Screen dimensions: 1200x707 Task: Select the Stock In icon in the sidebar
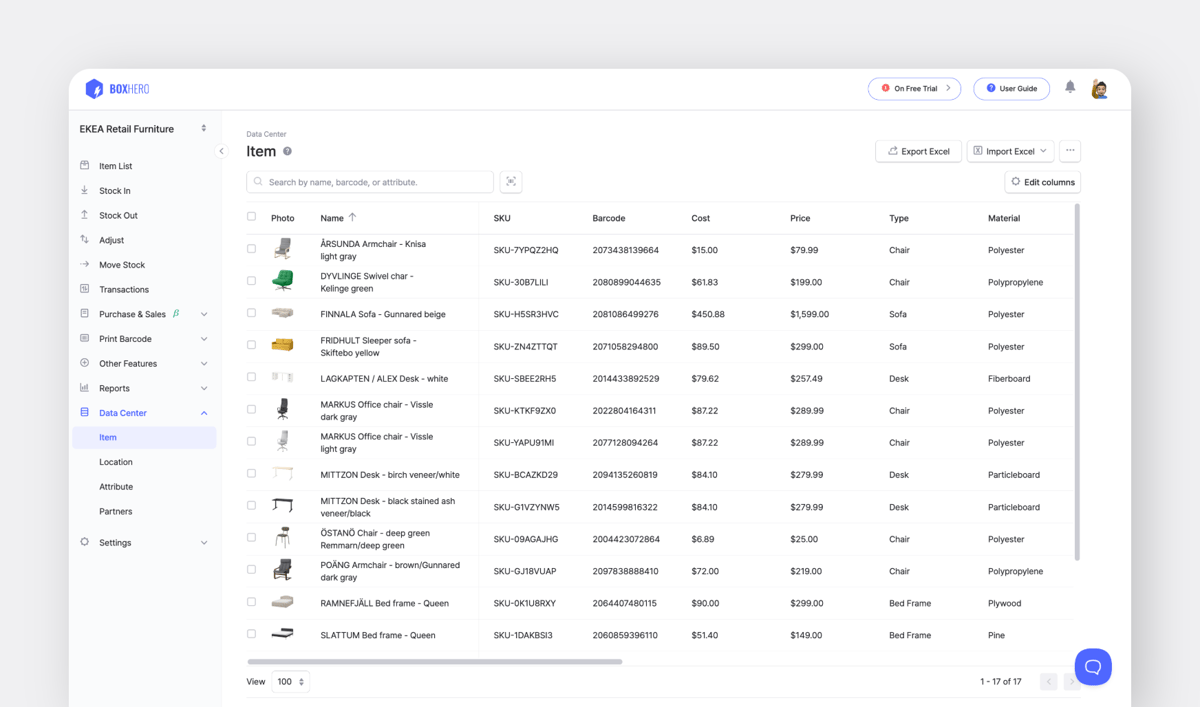[x=84, y=190]
